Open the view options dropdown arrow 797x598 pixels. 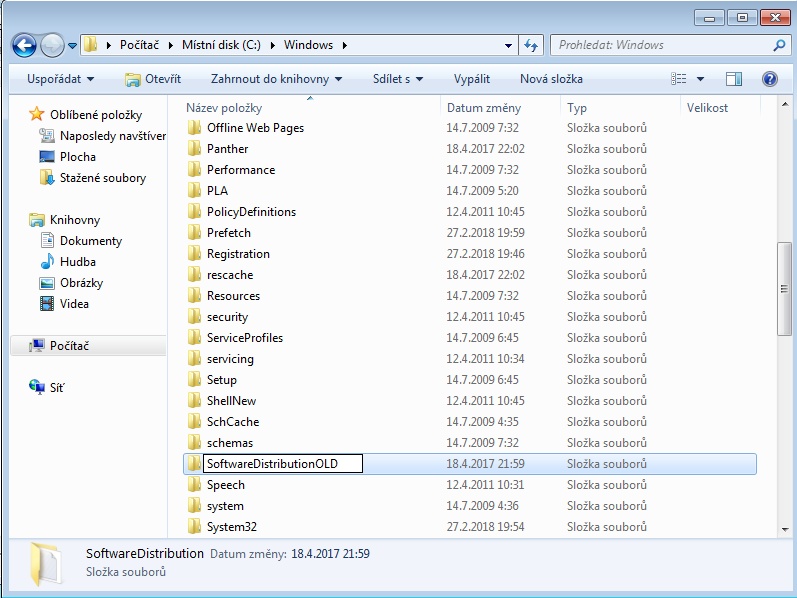700,79
